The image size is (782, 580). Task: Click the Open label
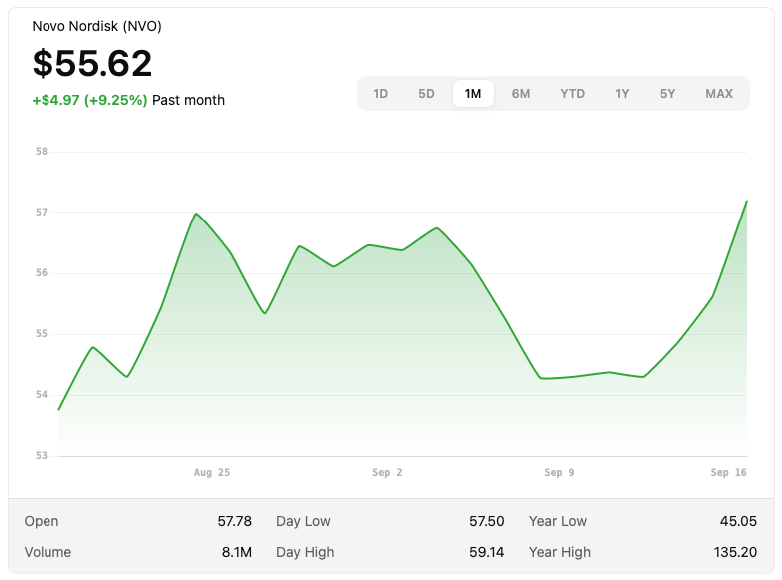(41, 521)
